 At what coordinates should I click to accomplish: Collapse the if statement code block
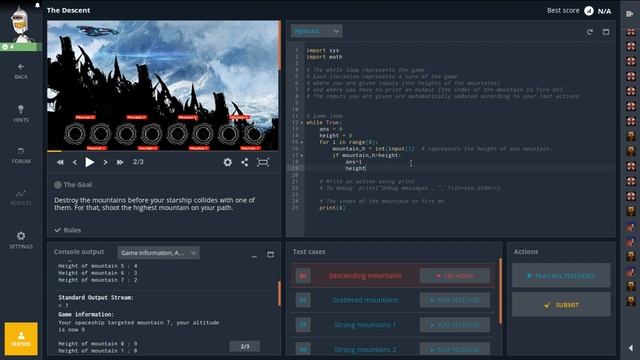pos(302,155)
